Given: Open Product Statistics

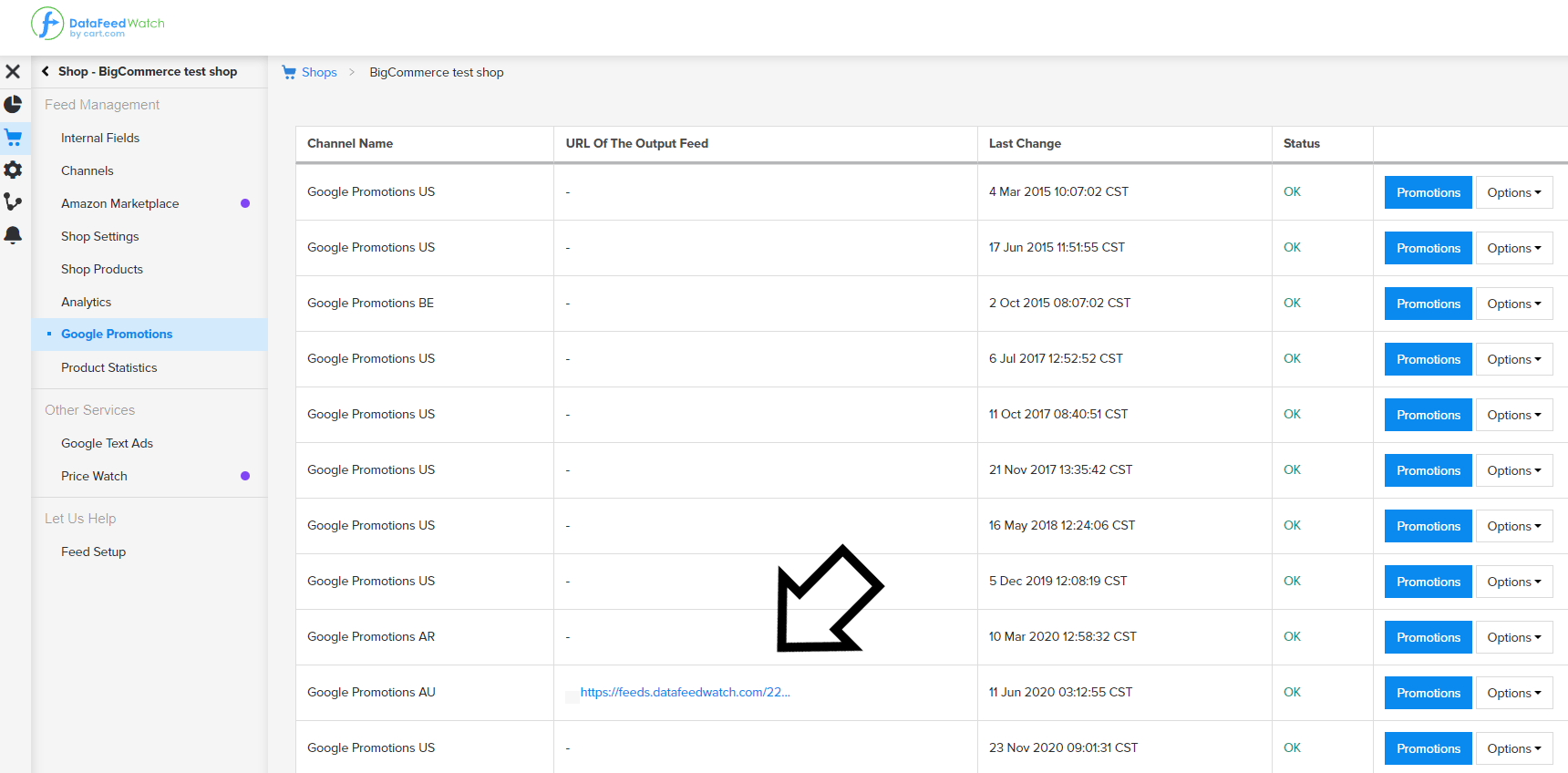Looking at the screenshot, I should click(x=109, y=367).
